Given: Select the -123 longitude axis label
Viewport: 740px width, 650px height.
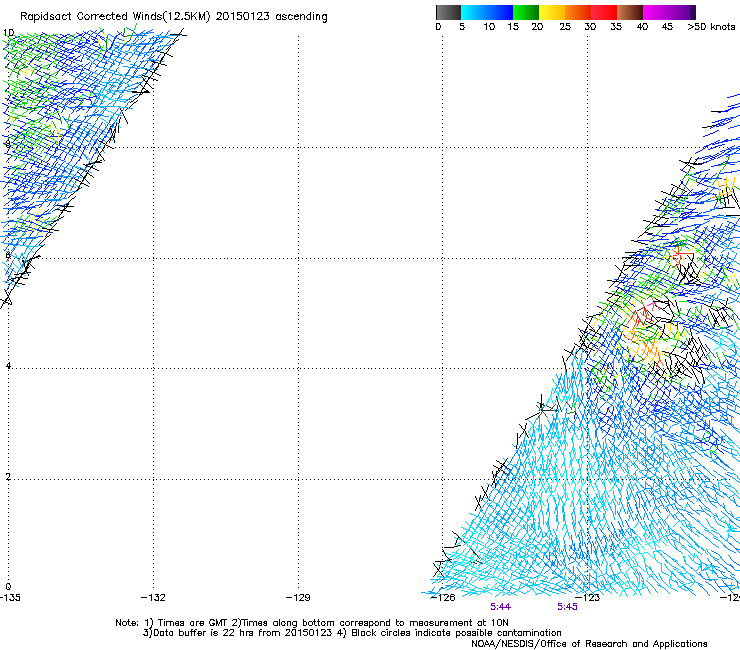Looking at the screenshot, I should click(588, 598).
